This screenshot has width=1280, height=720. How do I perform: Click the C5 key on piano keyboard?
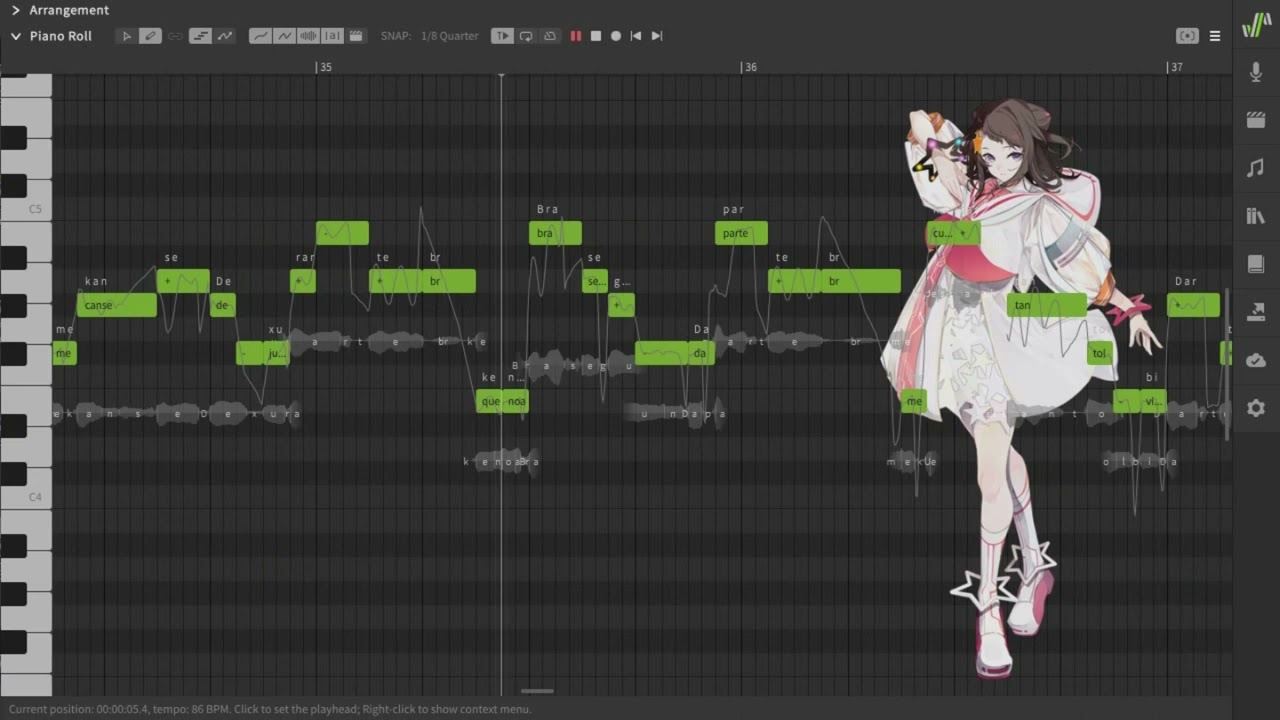(26, 209)
